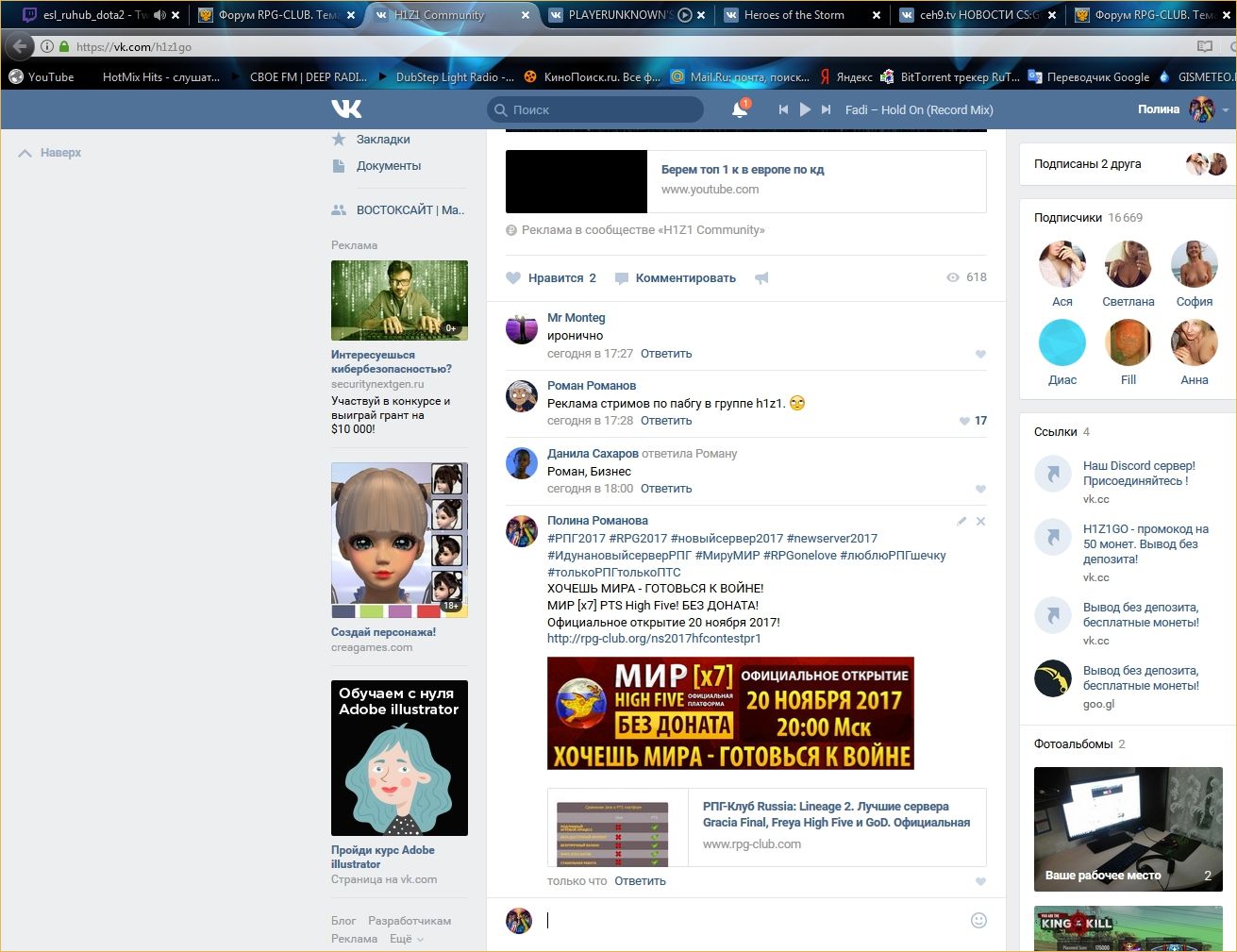Click the Создай персонажа! ad link
The image size is (1237, 952).
(383, 632)
